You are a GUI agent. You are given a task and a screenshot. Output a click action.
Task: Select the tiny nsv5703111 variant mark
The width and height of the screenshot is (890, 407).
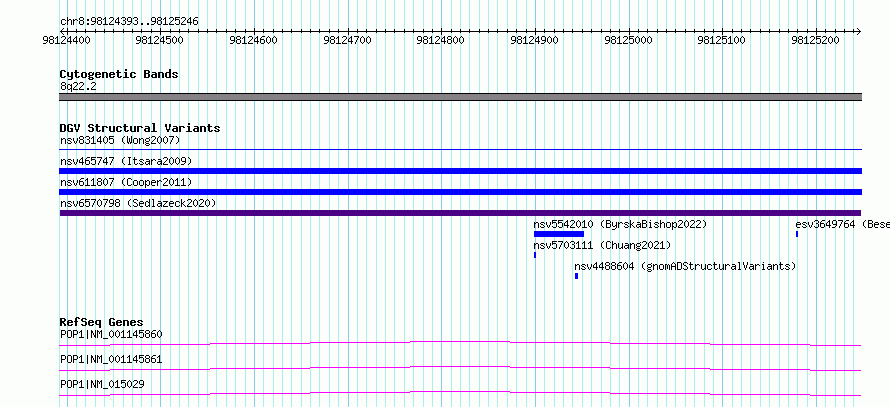(535, 255)
